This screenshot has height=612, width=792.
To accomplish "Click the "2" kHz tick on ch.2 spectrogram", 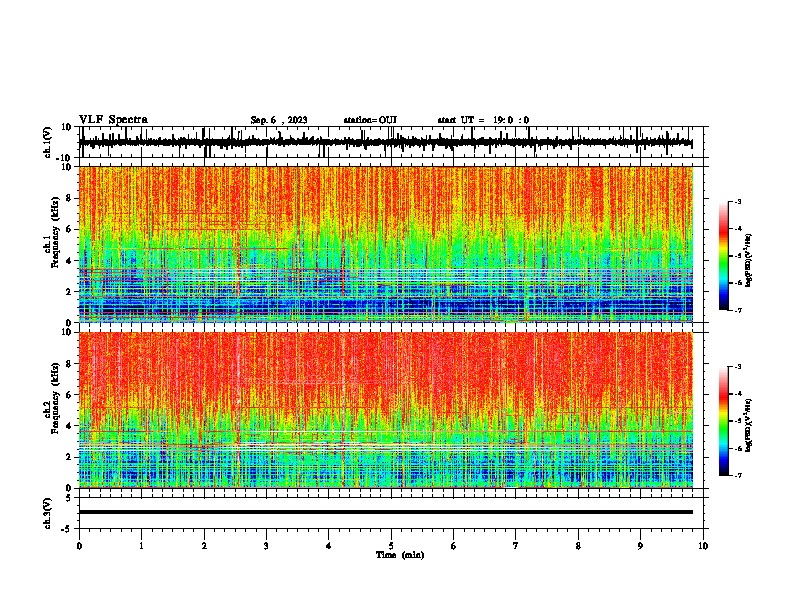I will click(69, 457).
